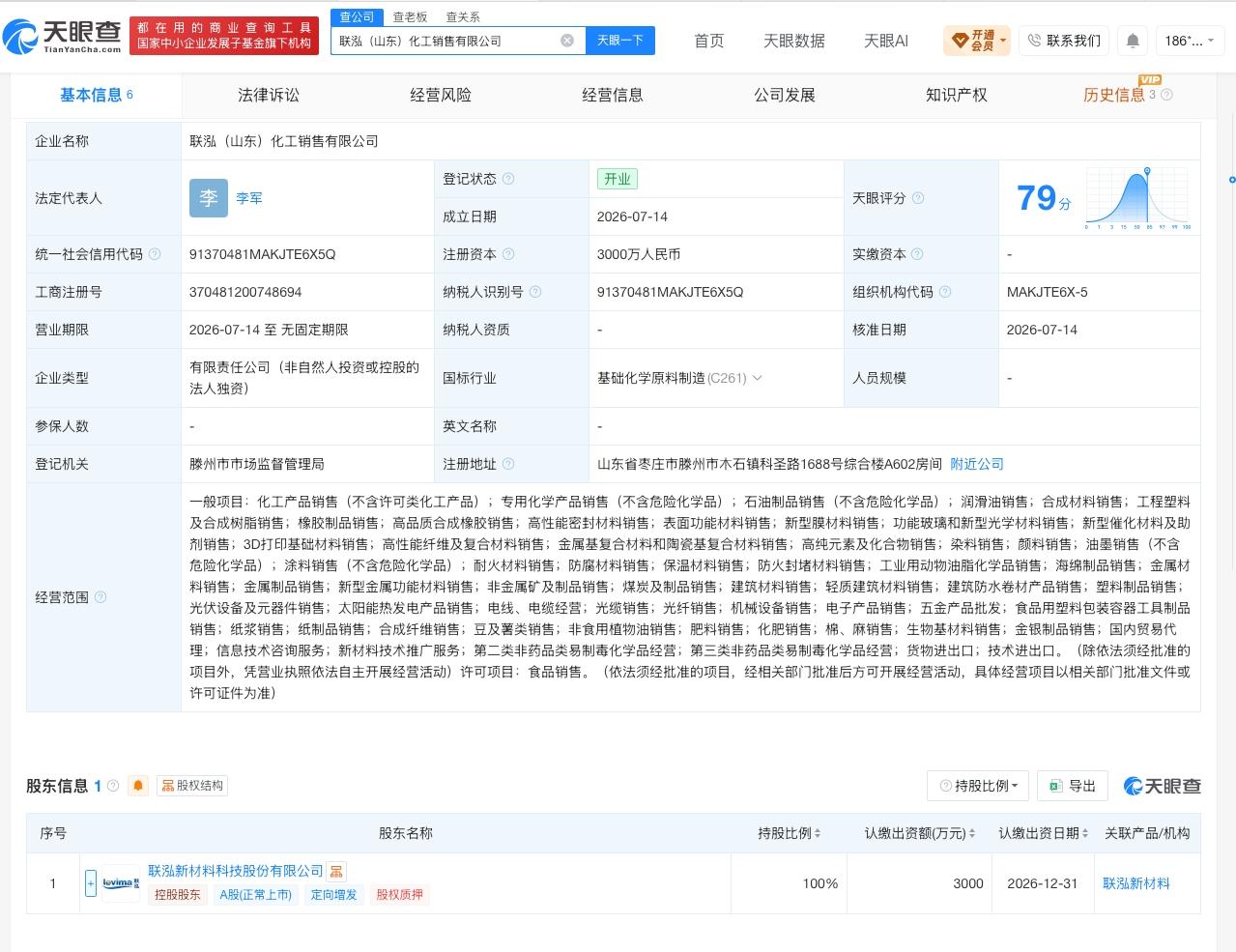The width and height of the screenshot is (1236, 952).
Task: Open the 知识产权 tab
Action: [957, 95]
